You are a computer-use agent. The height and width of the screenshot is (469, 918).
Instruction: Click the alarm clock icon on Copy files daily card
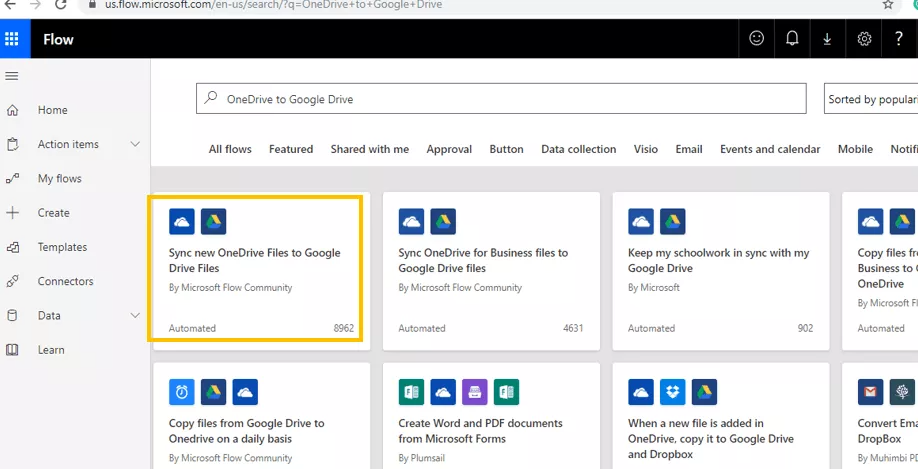coord(181,392)
